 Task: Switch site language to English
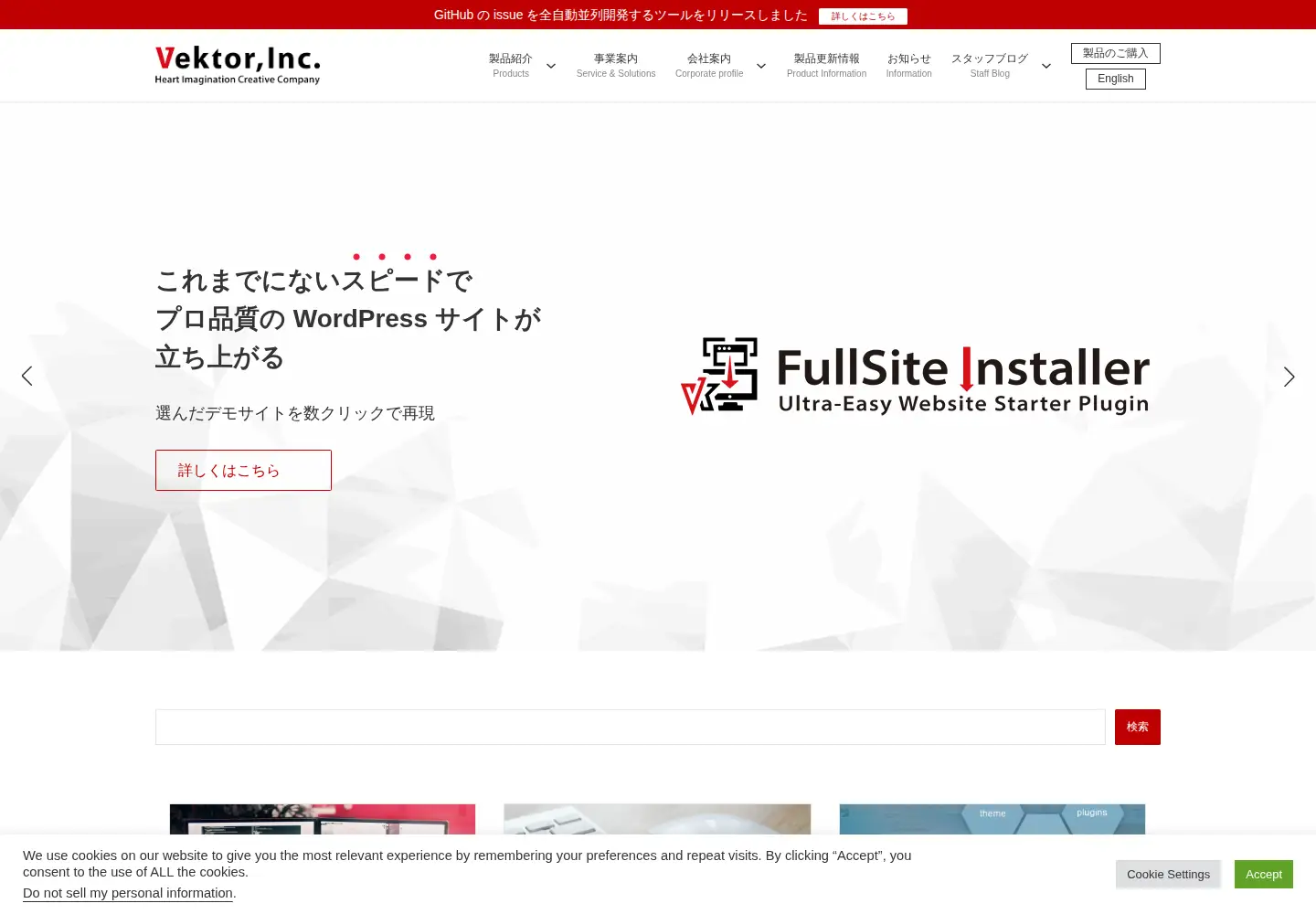pyautogui.click(x=1116, y=79)
